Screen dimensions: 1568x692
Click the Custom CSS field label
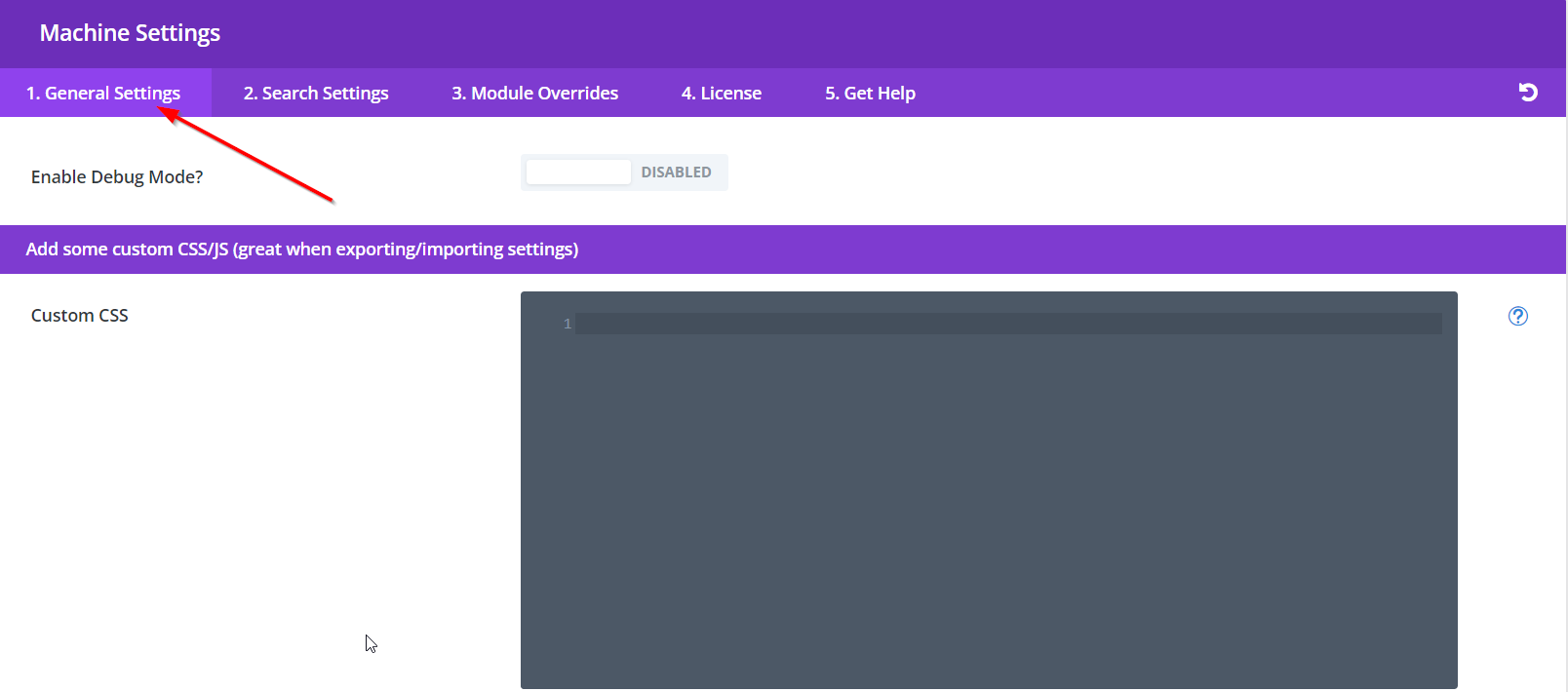point(80,316)
